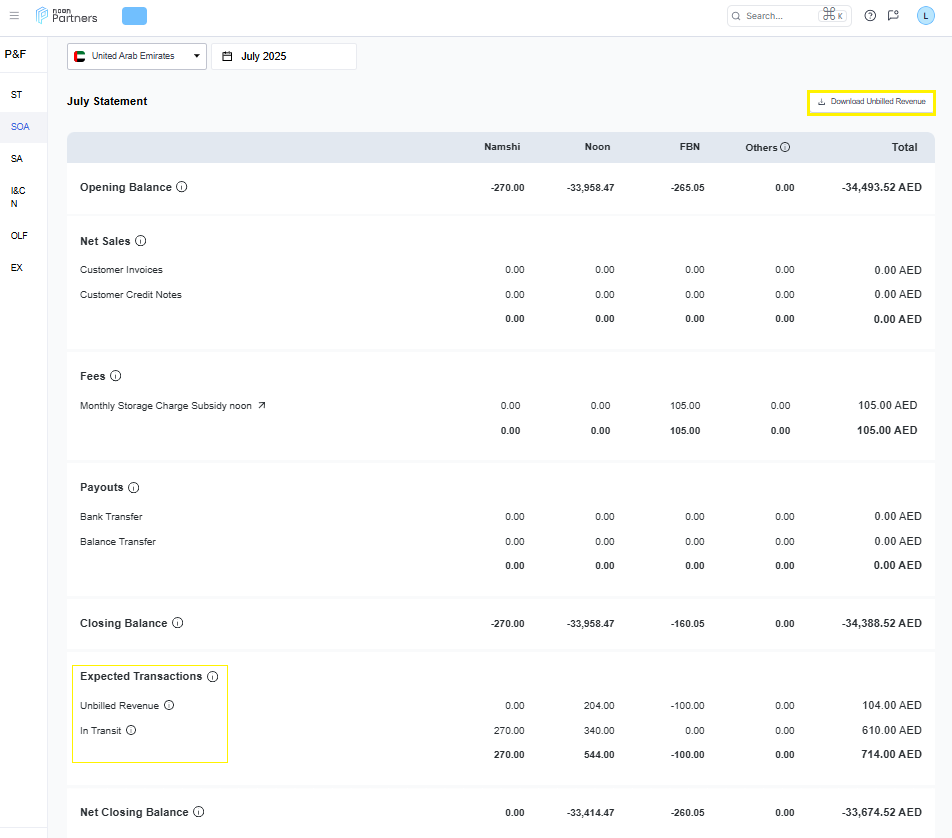Open the feedback chat icon

pyautogui.click(x=893, y=16)
